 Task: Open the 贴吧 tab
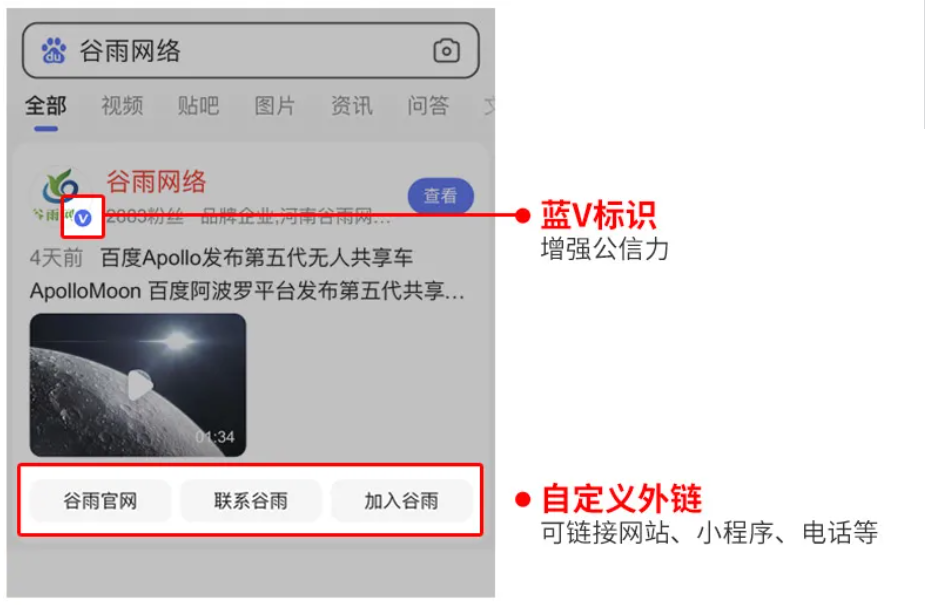coord(198,106)
